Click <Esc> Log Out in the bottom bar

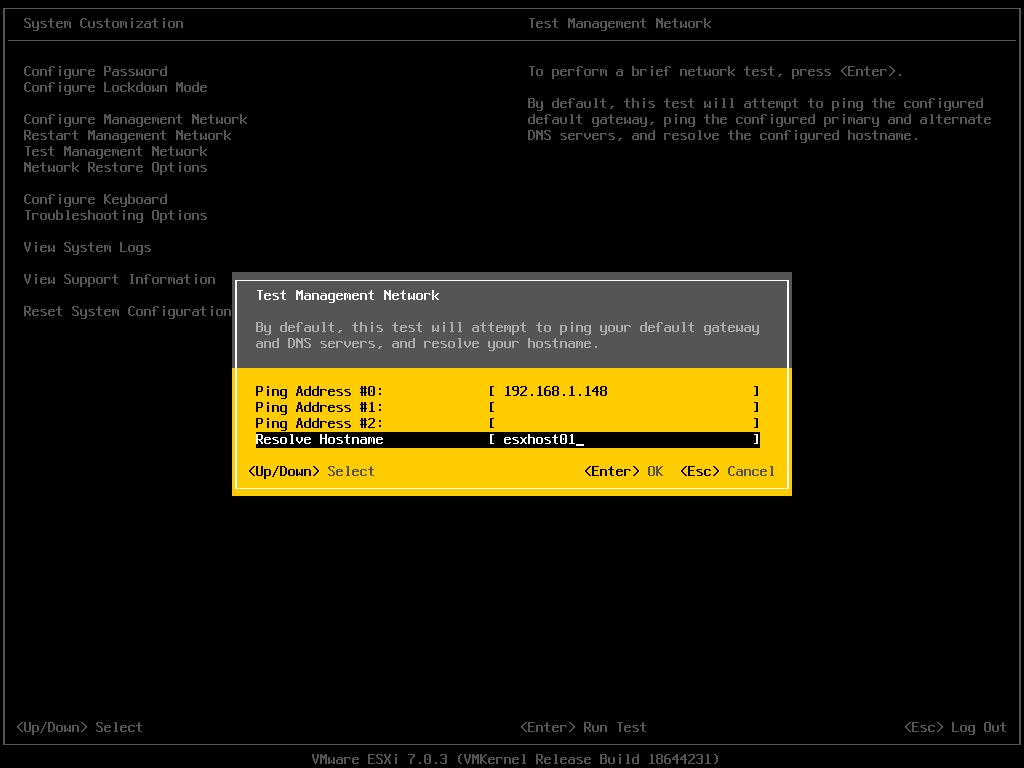[x=955, y=728]
